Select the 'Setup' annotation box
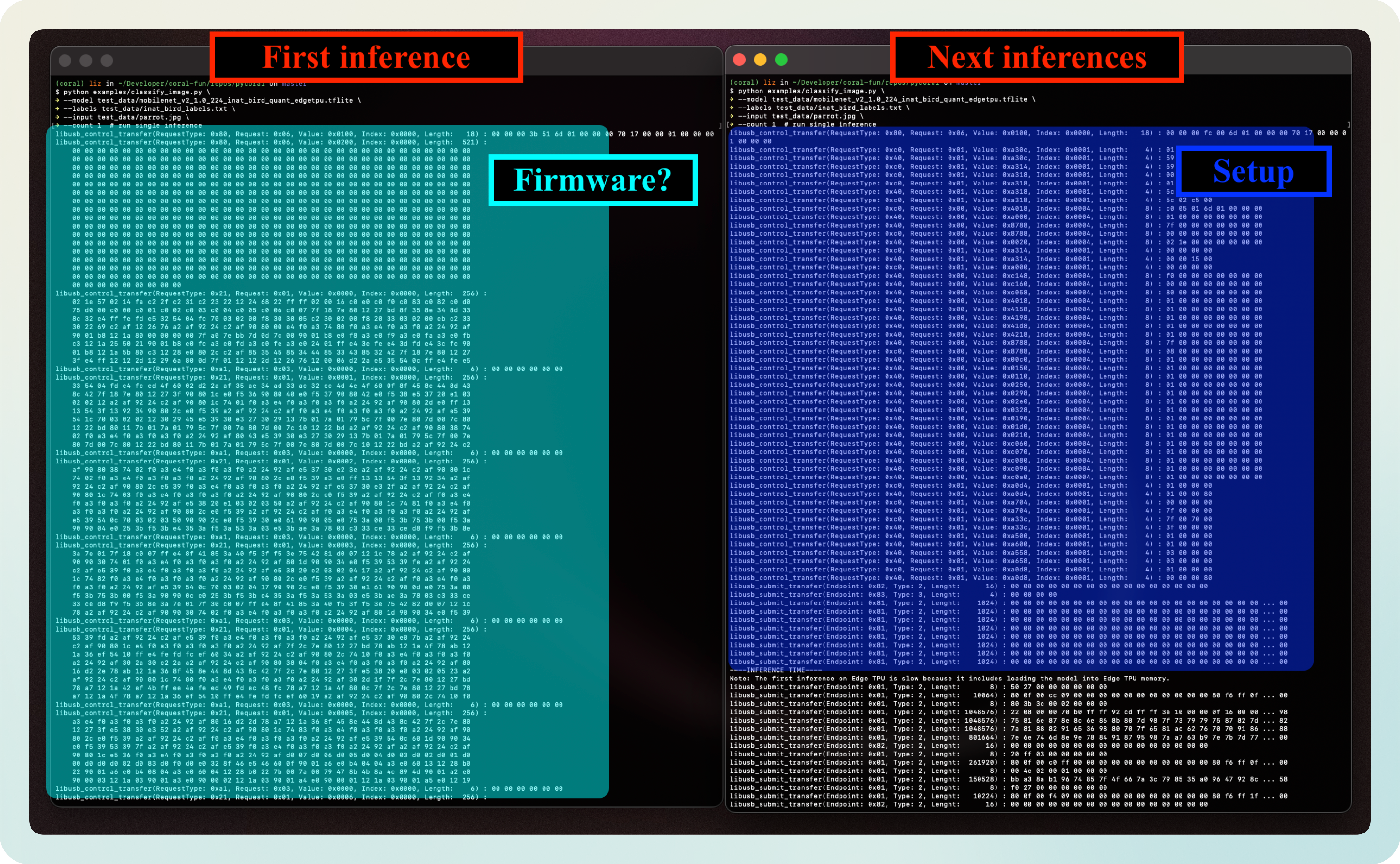1400x864 pixels. click(x=1254, y=171)
